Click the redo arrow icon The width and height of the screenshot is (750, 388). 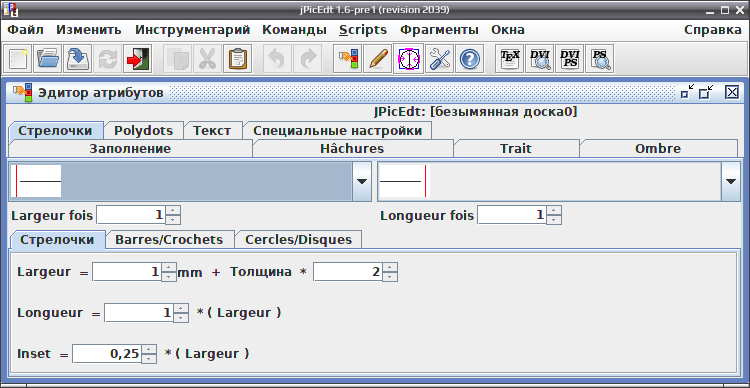click(x=307, y=59)
